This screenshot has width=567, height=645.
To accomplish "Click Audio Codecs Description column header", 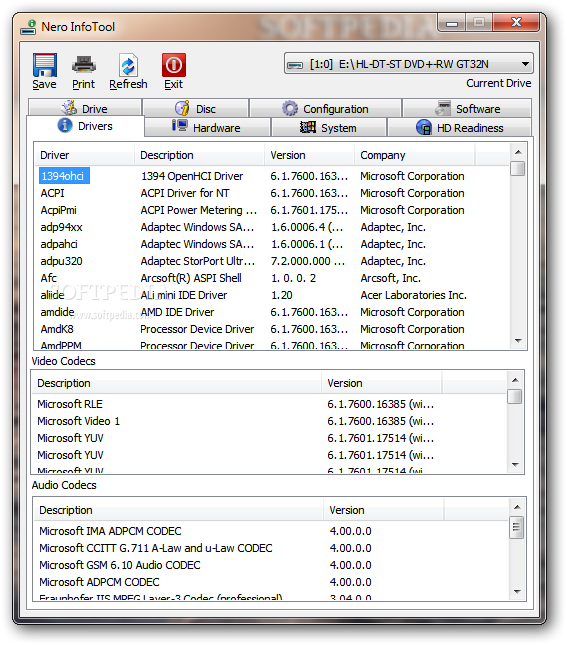I will (179, 510).
